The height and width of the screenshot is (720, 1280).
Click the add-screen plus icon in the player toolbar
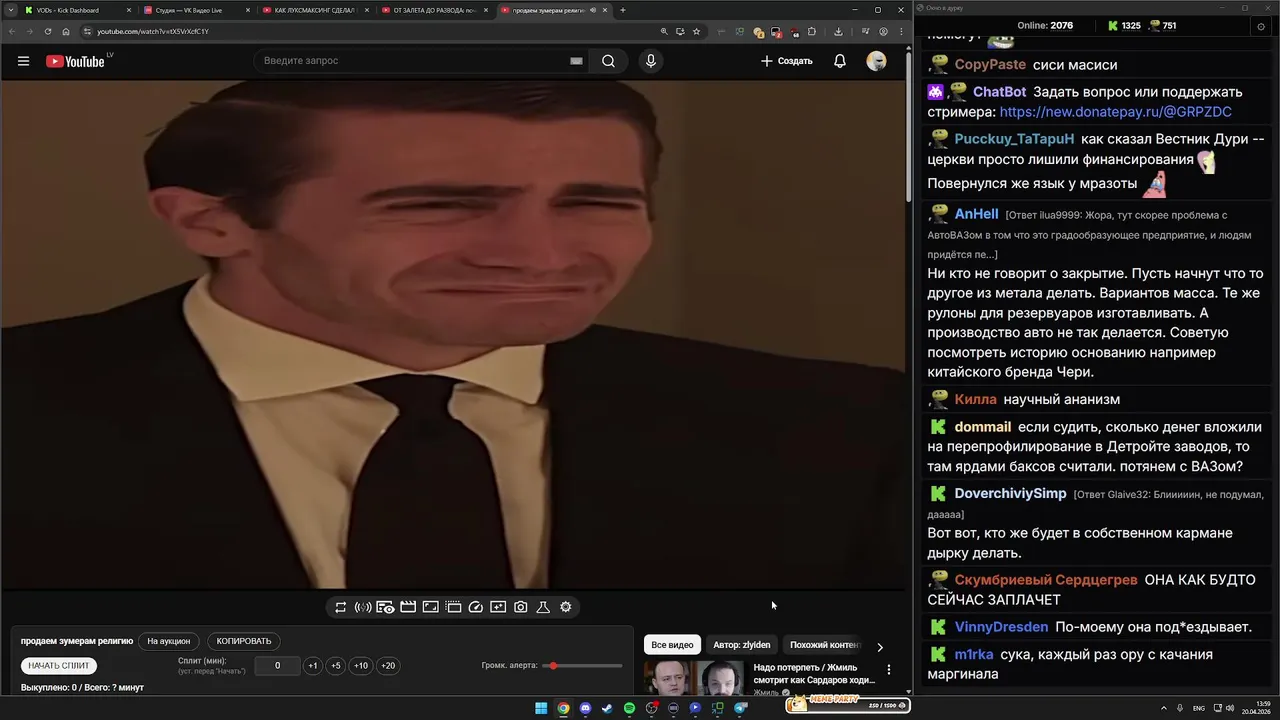498,607
